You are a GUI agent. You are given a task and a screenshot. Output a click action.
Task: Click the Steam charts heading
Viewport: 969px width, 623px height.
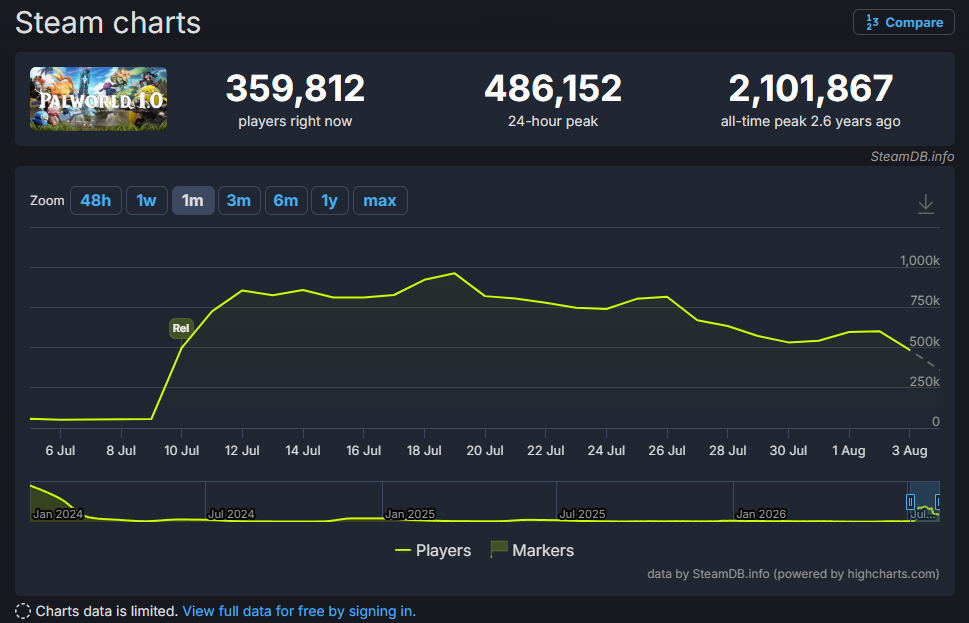point(108,23)
